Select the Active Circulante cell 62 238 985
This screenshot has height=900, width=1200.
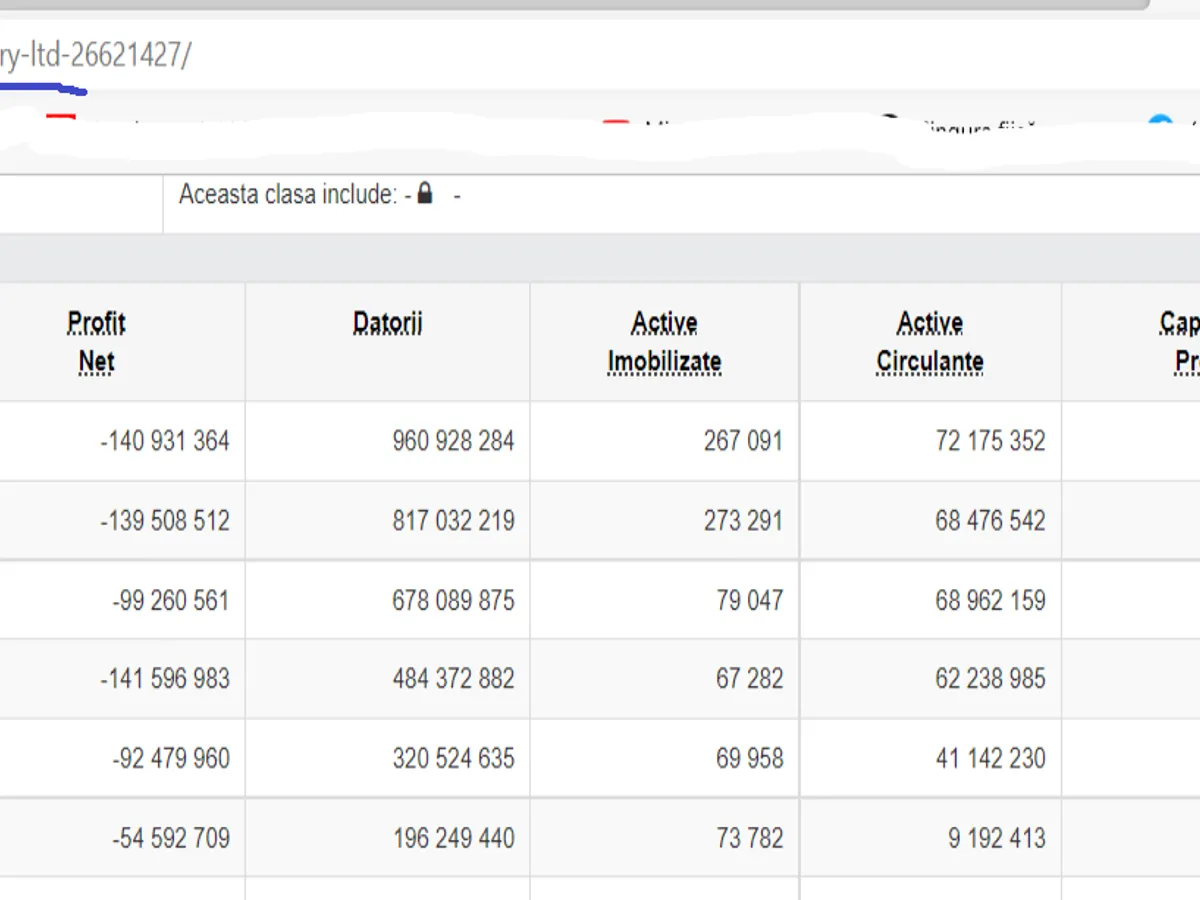(x=990, y=679)
